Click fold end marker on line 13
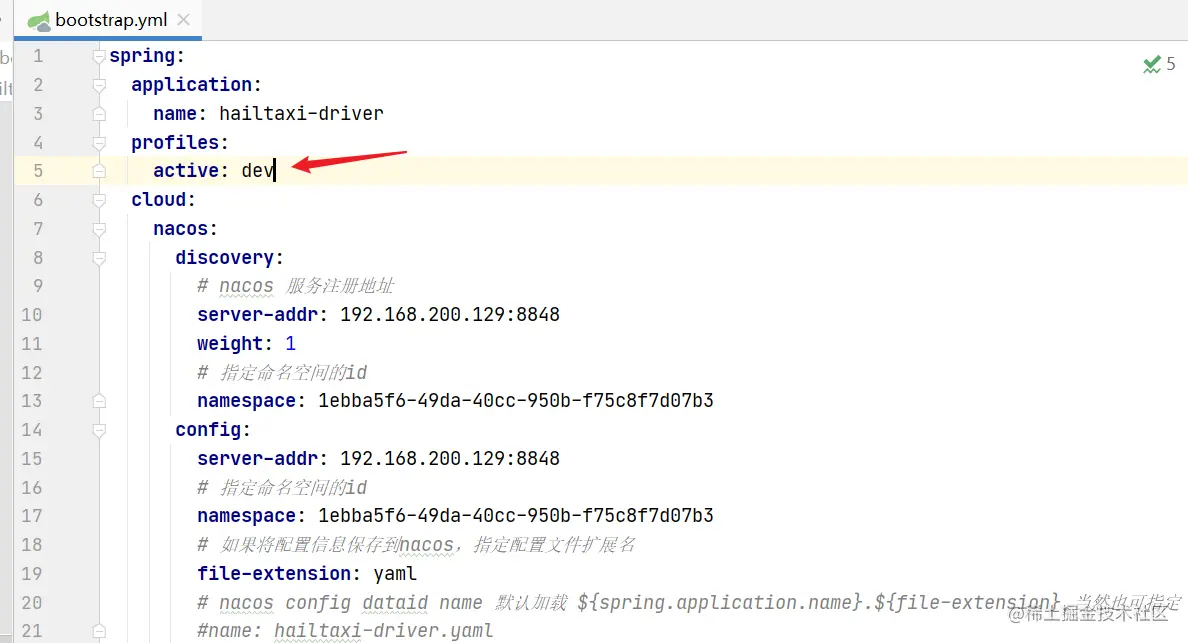The image size is (1188, 643). tap(98, 401)
